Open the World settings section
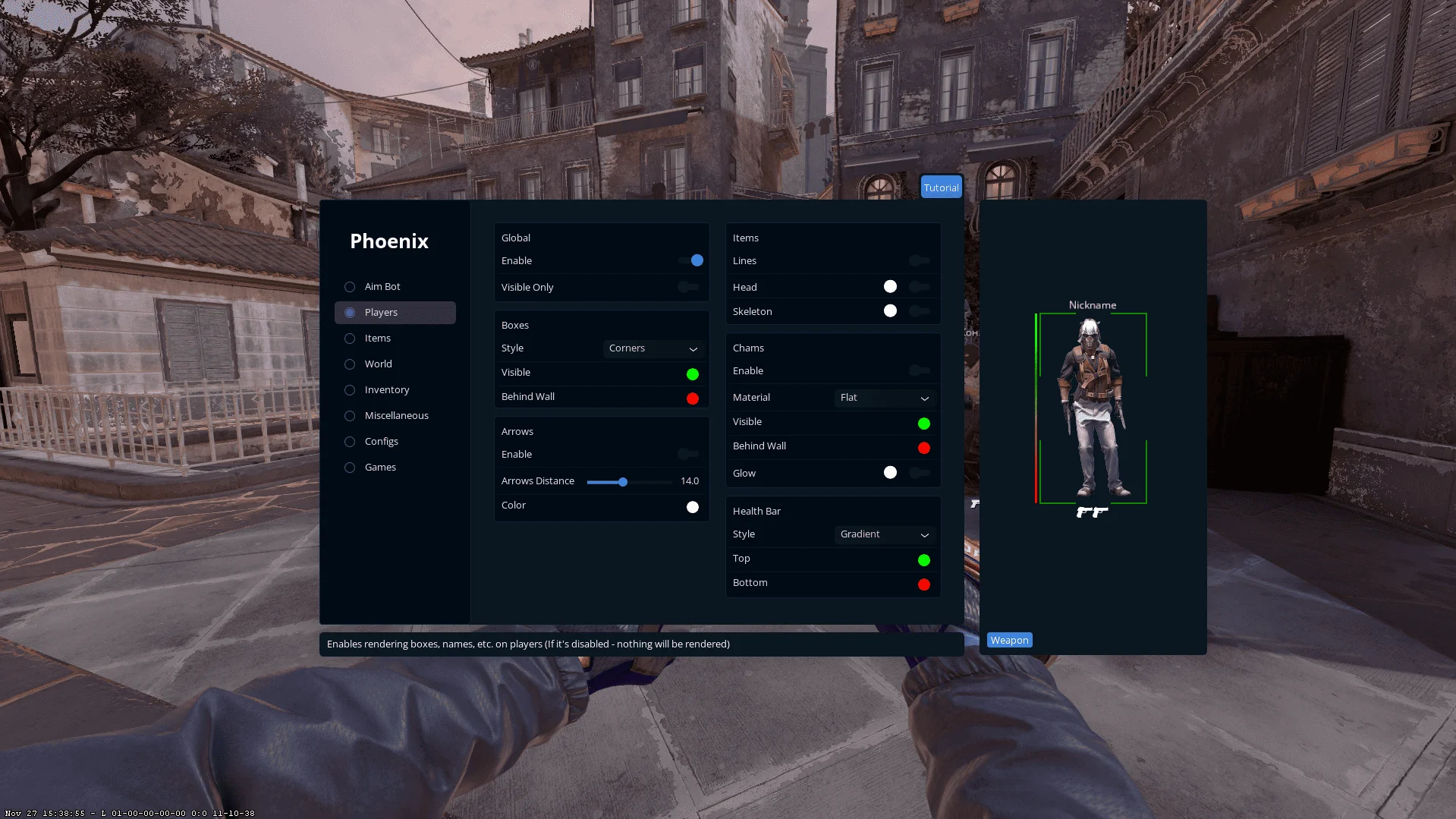The height and width of the screenshot is (819, 1456). 378,364
